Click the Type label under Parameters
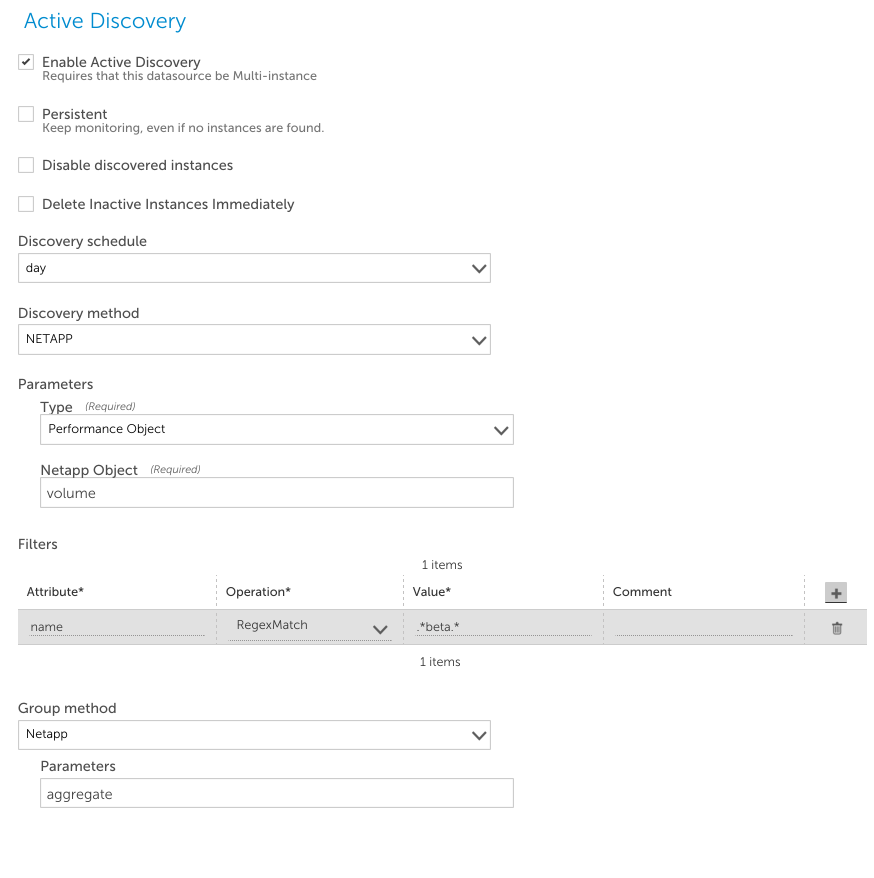874x878 pixels. (57, 407)
